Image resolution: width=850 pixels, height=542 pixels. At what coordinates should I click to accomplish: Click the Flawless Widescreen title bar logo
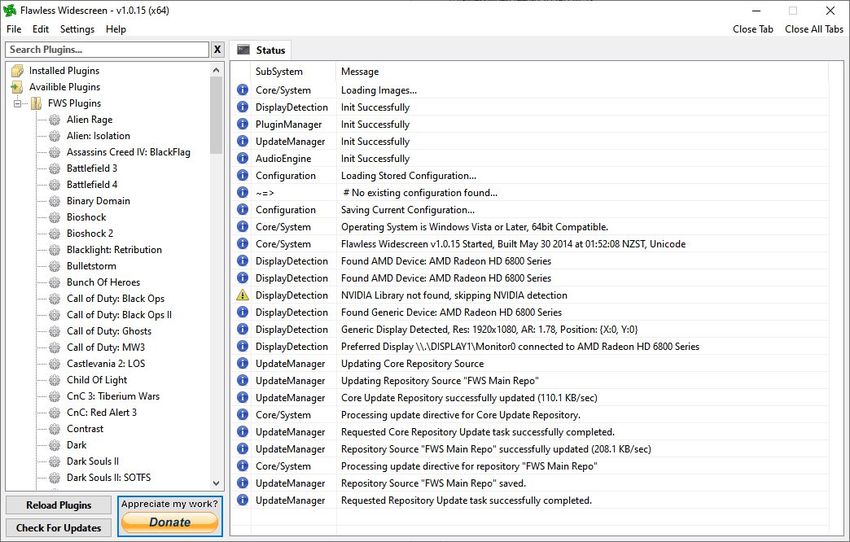pos(10,10)
